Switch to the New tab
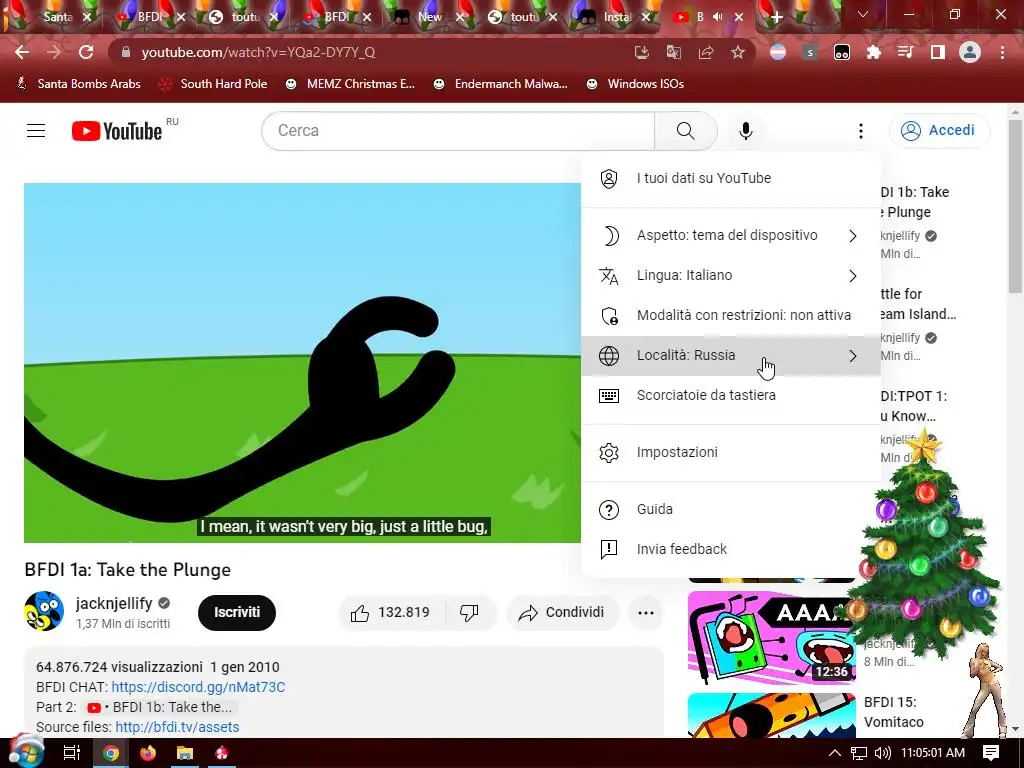 428,17
